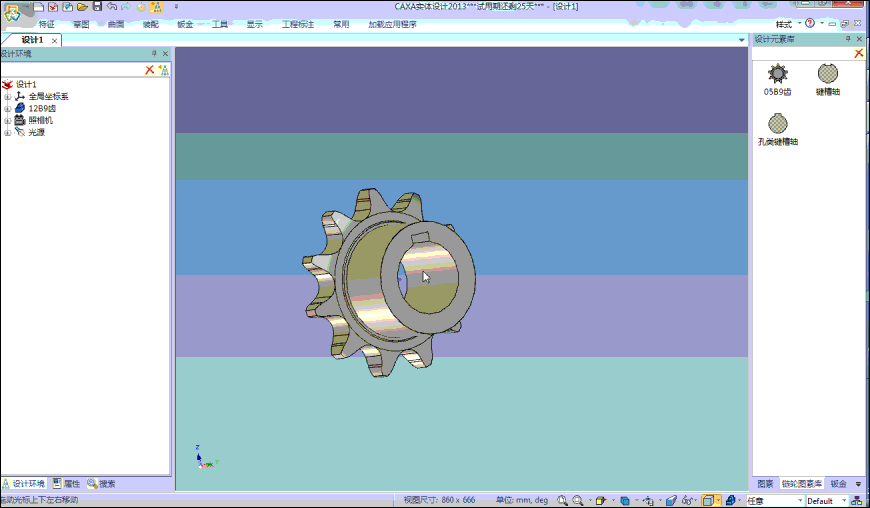The image size is (870, 508).
Task: Pin the 设计环境 panel
Action: 154,53
